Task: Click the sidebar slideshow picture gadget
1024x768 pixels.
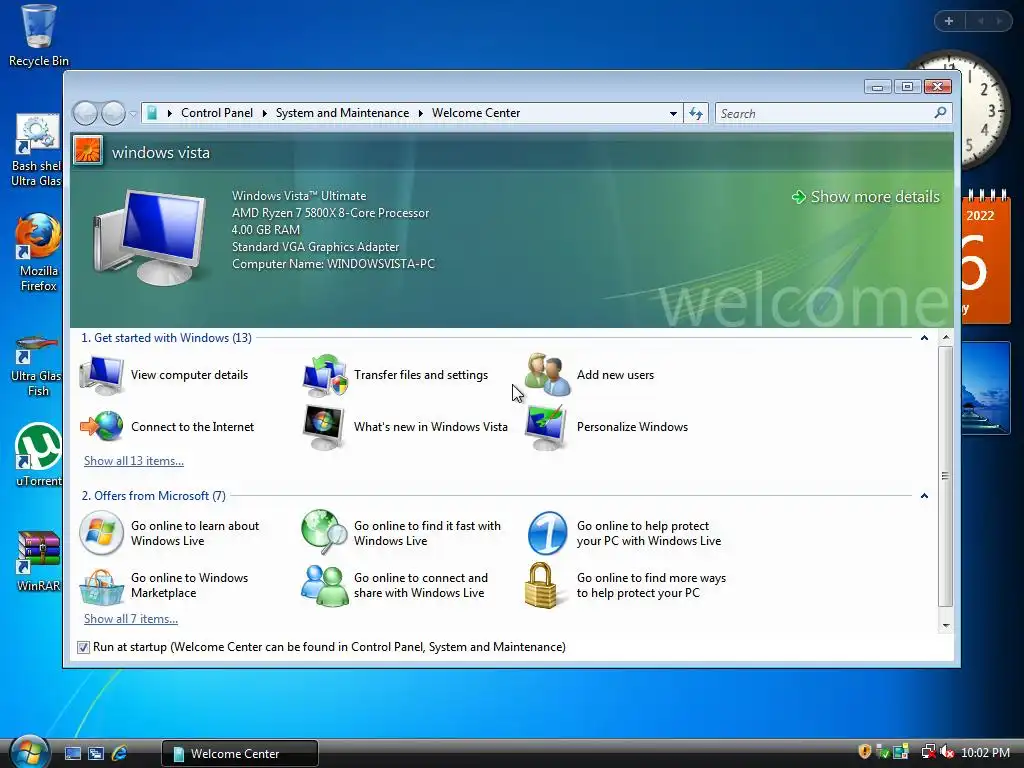Action: [x=985, y=388]
